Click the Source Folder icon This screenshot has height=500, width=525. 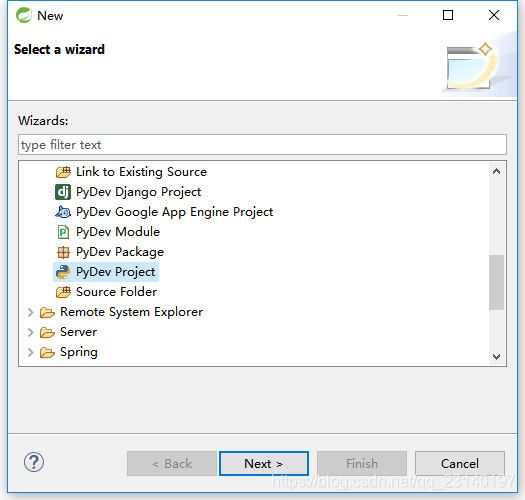point(63,292)
